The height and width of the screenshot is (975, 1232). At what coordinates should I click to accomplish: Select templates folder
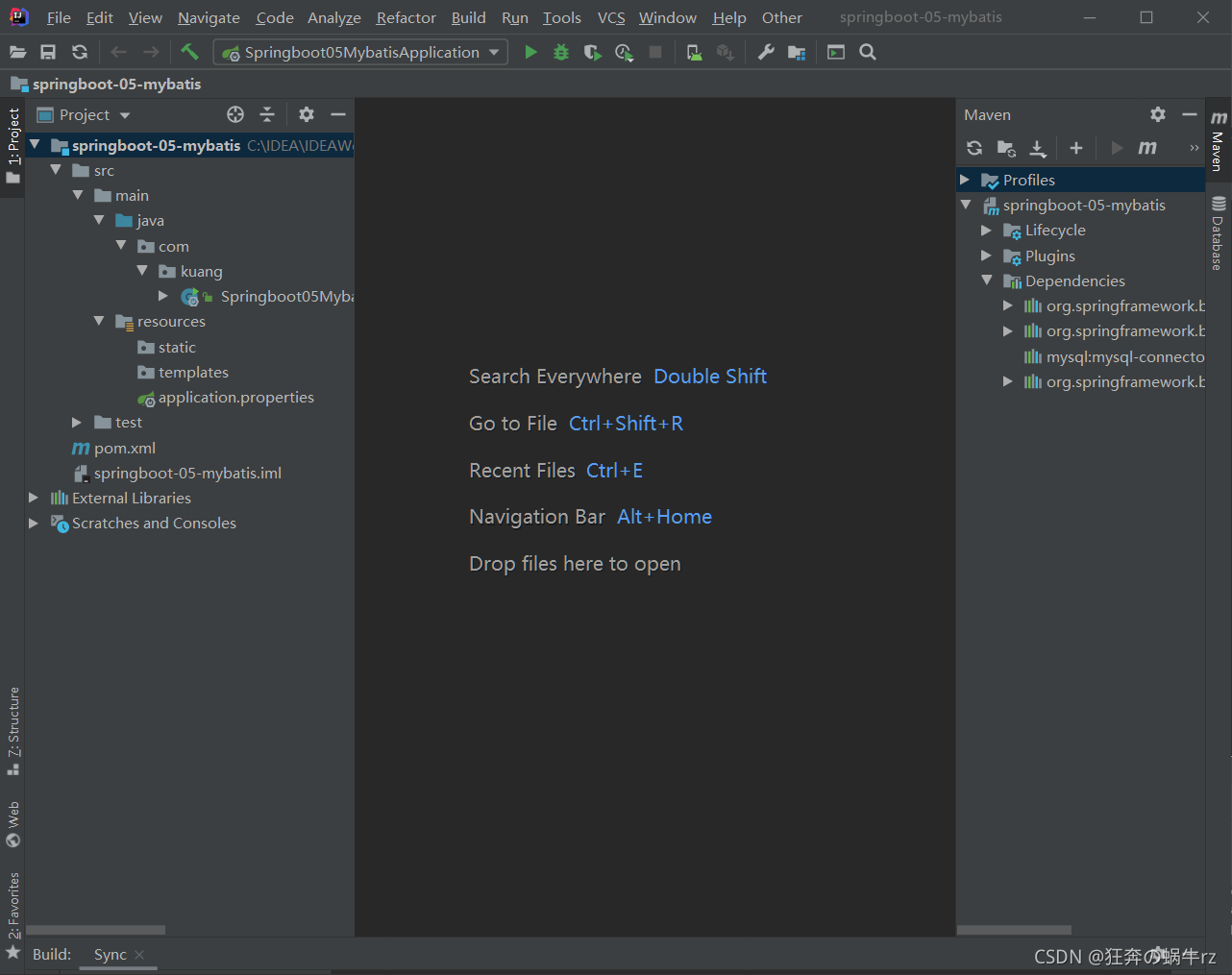[183, 372]
